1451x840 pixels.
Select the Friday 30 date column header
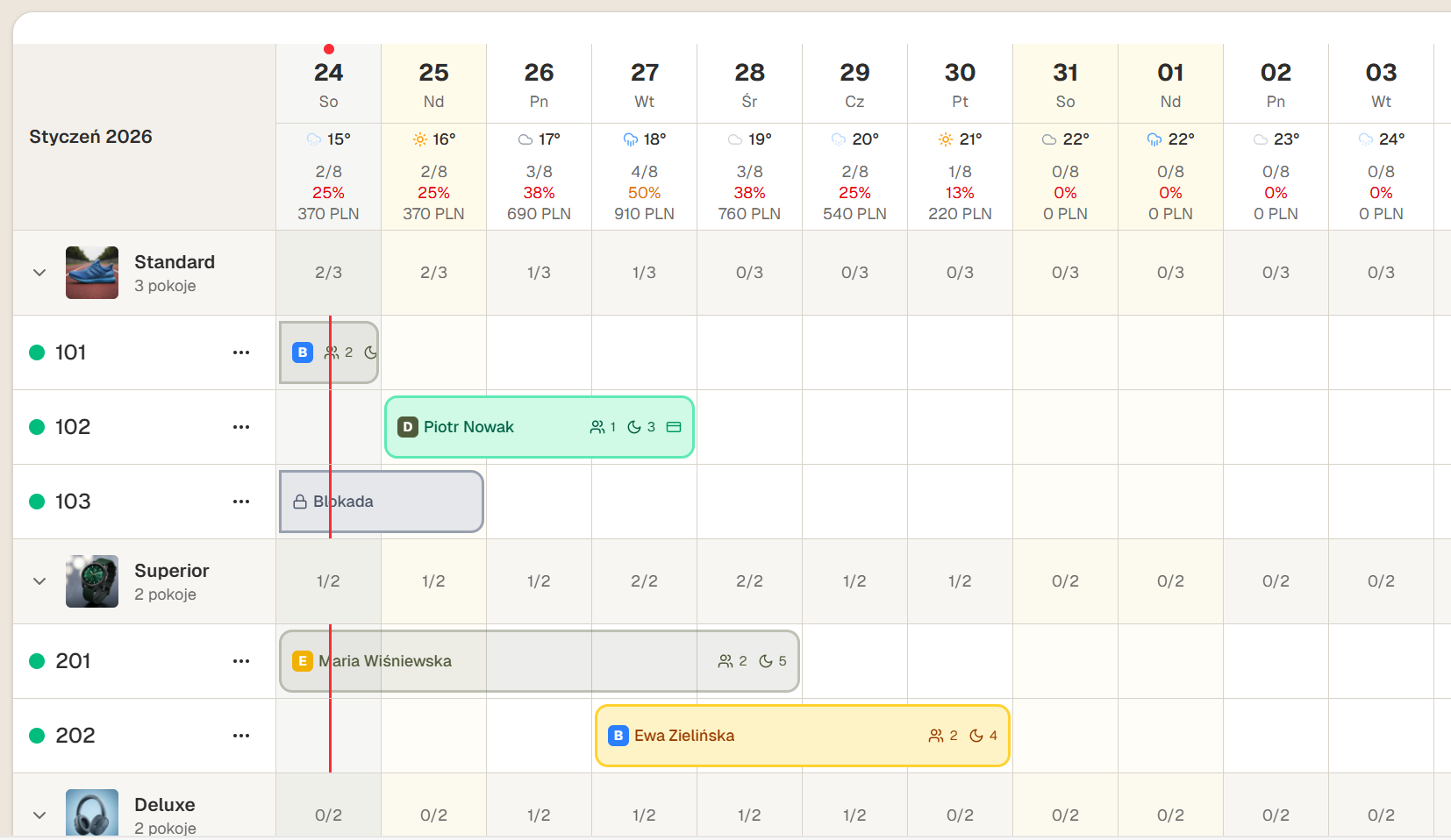click(960, 84)
